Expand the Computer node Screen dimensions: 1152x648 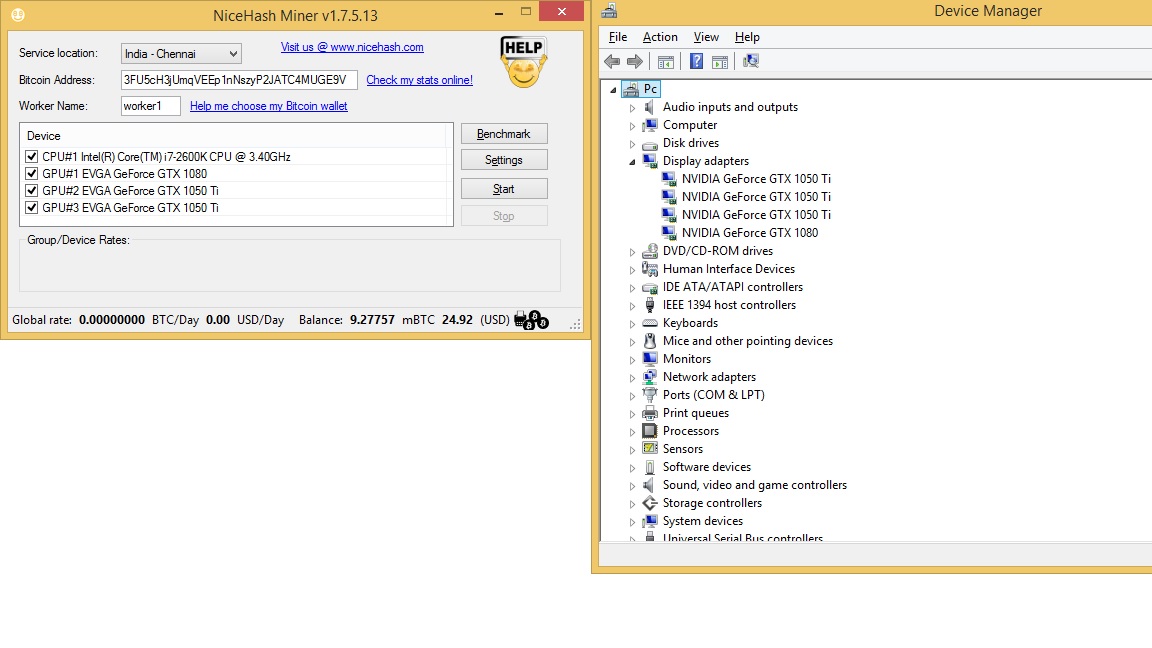coord(632,126)
